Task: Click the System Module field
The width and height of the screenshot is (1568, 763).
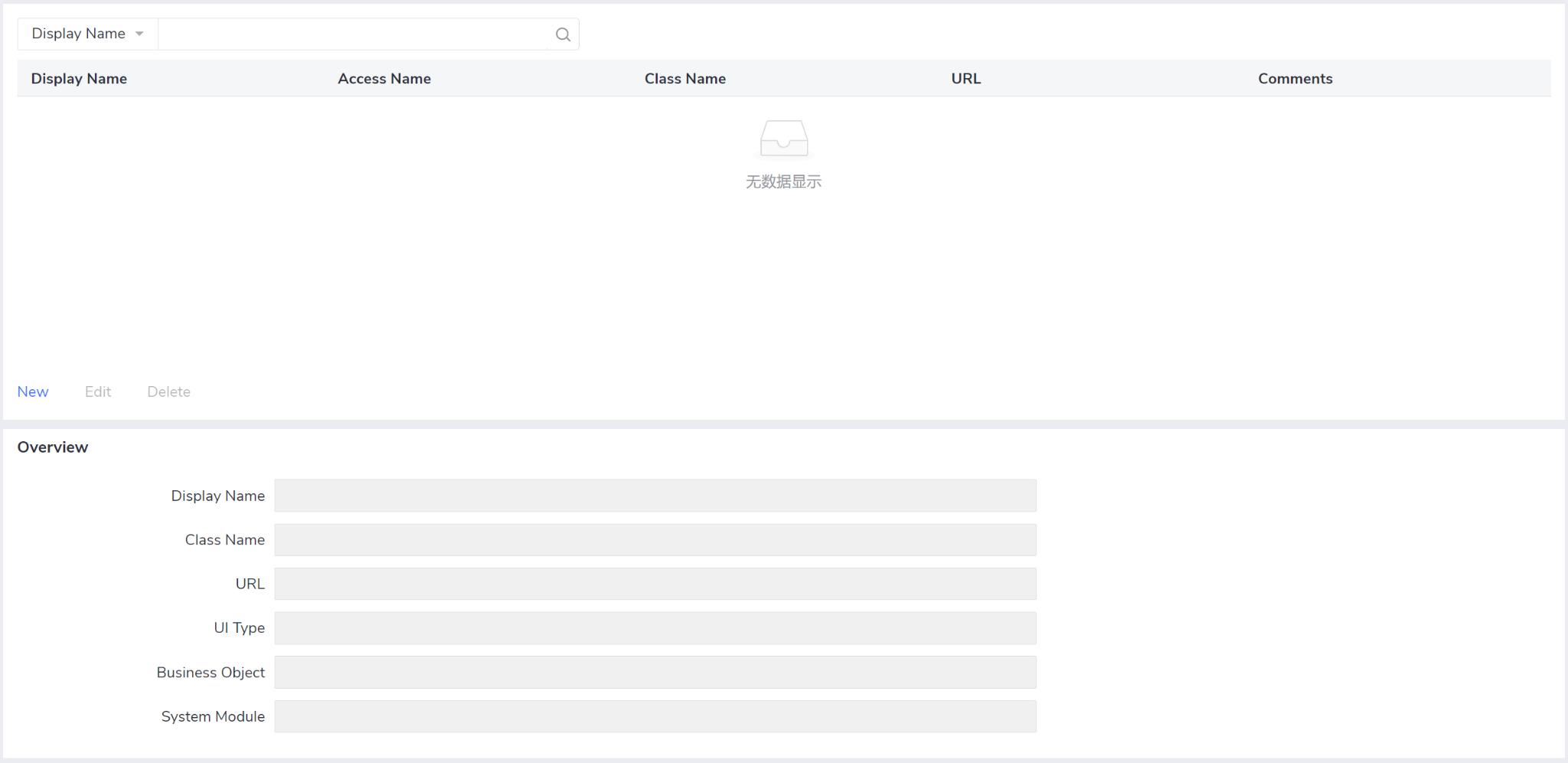Action: coord(655,716)
